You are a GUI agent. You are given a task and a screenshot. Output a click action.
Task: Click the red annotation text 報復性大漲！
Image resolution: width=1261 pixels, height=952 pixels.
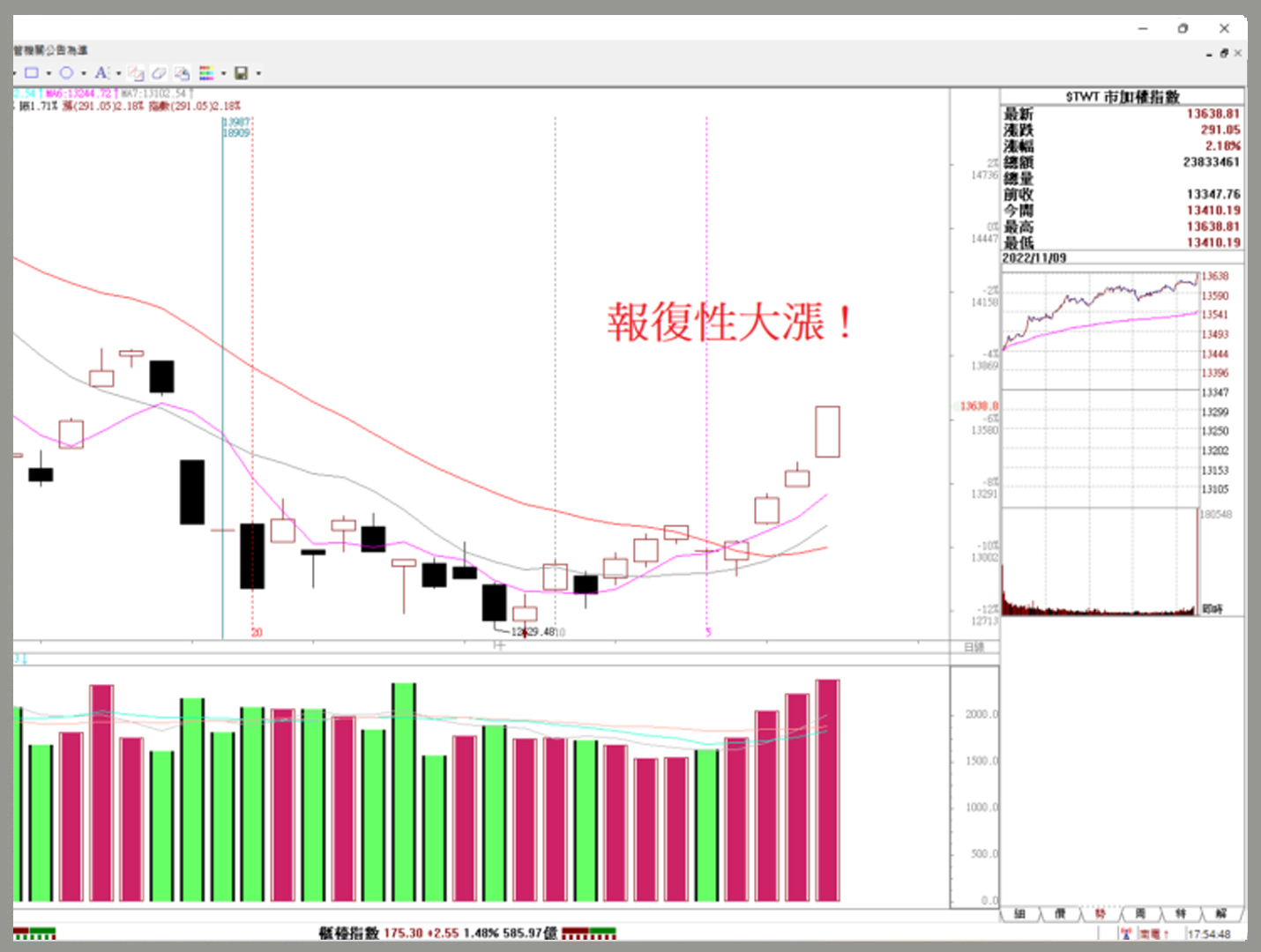point(730,322)
